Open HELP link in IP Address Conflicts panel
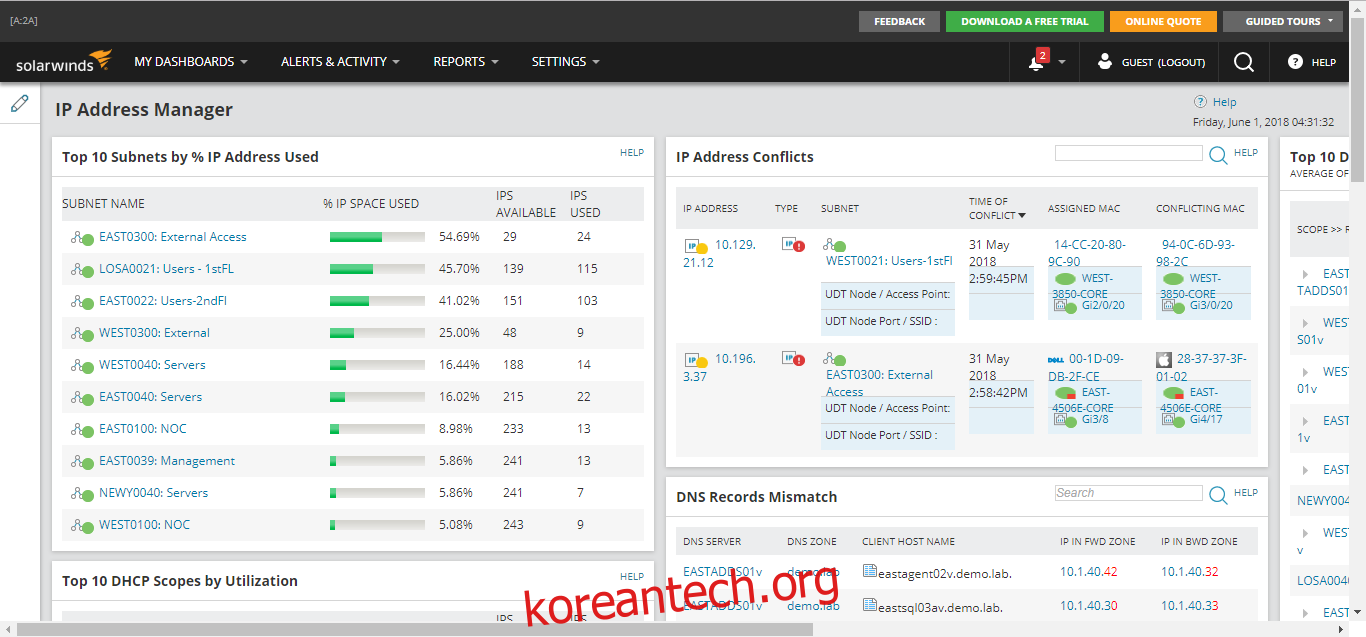 [x=1246, y=153]
